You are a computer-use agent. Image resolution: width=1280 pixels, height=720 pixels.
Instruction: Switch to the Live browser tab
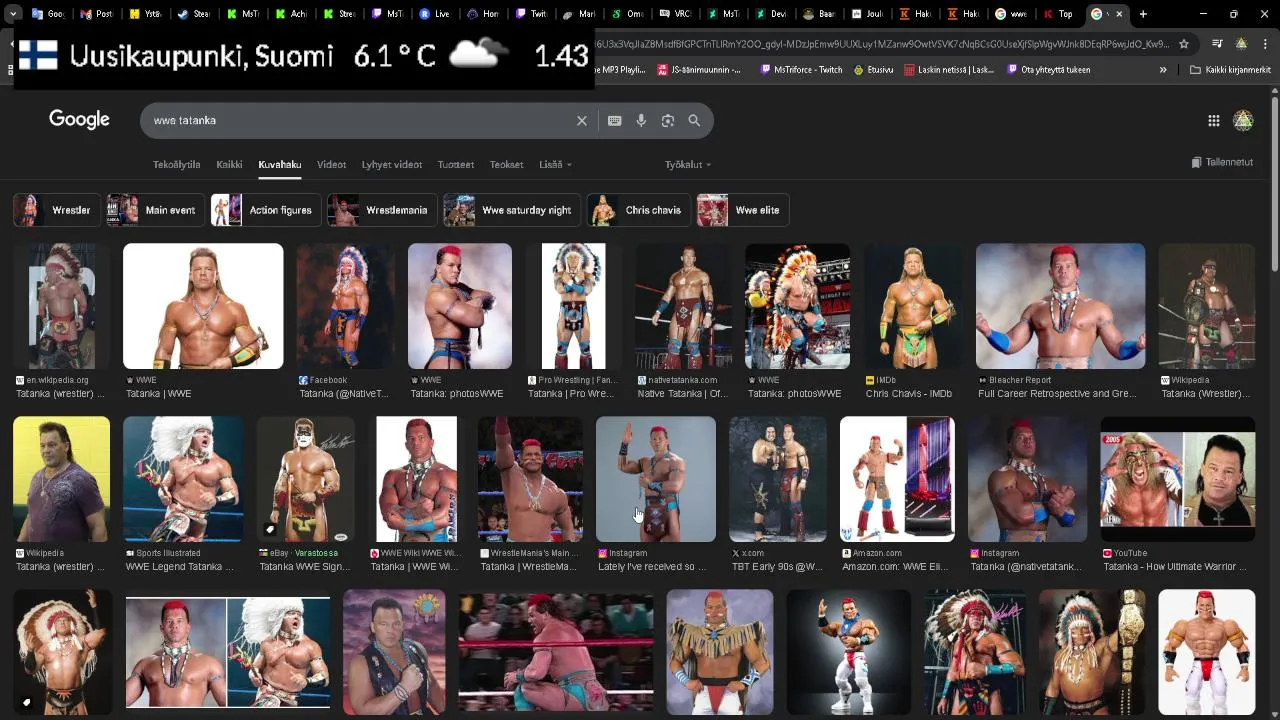click(434, 14)
